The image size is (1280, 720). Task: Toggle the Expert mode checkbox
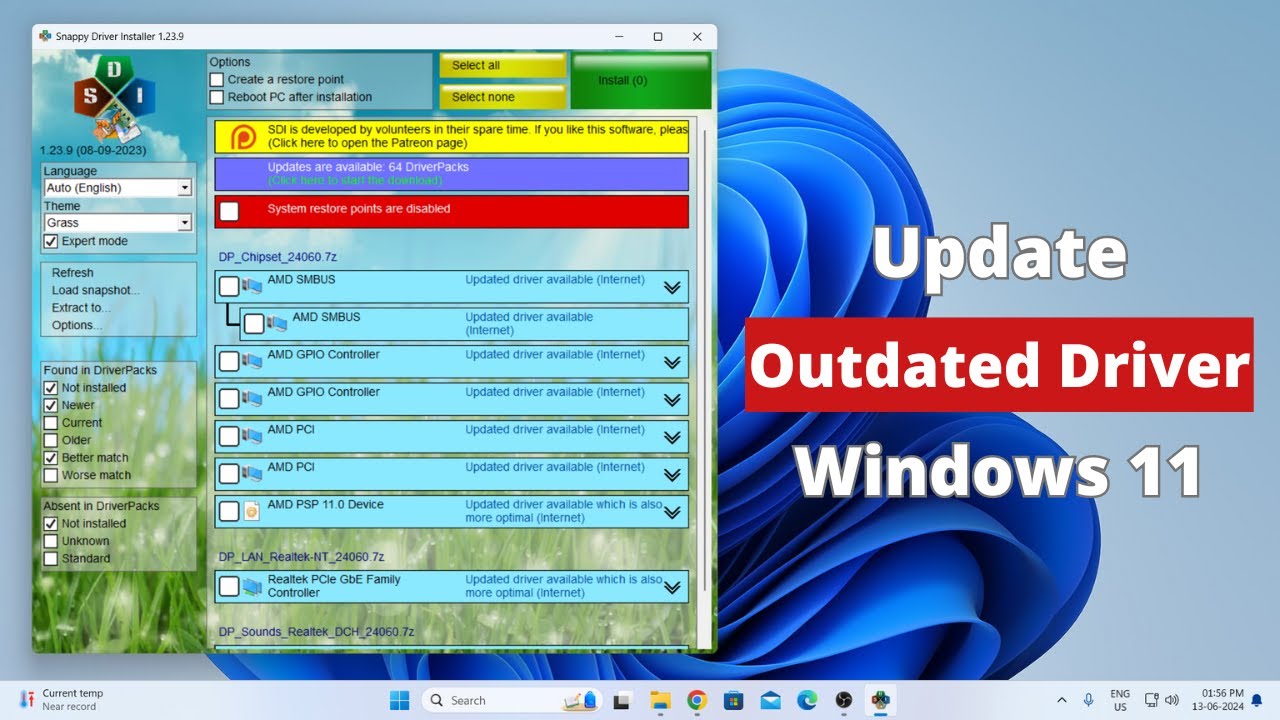click(51, 241)
